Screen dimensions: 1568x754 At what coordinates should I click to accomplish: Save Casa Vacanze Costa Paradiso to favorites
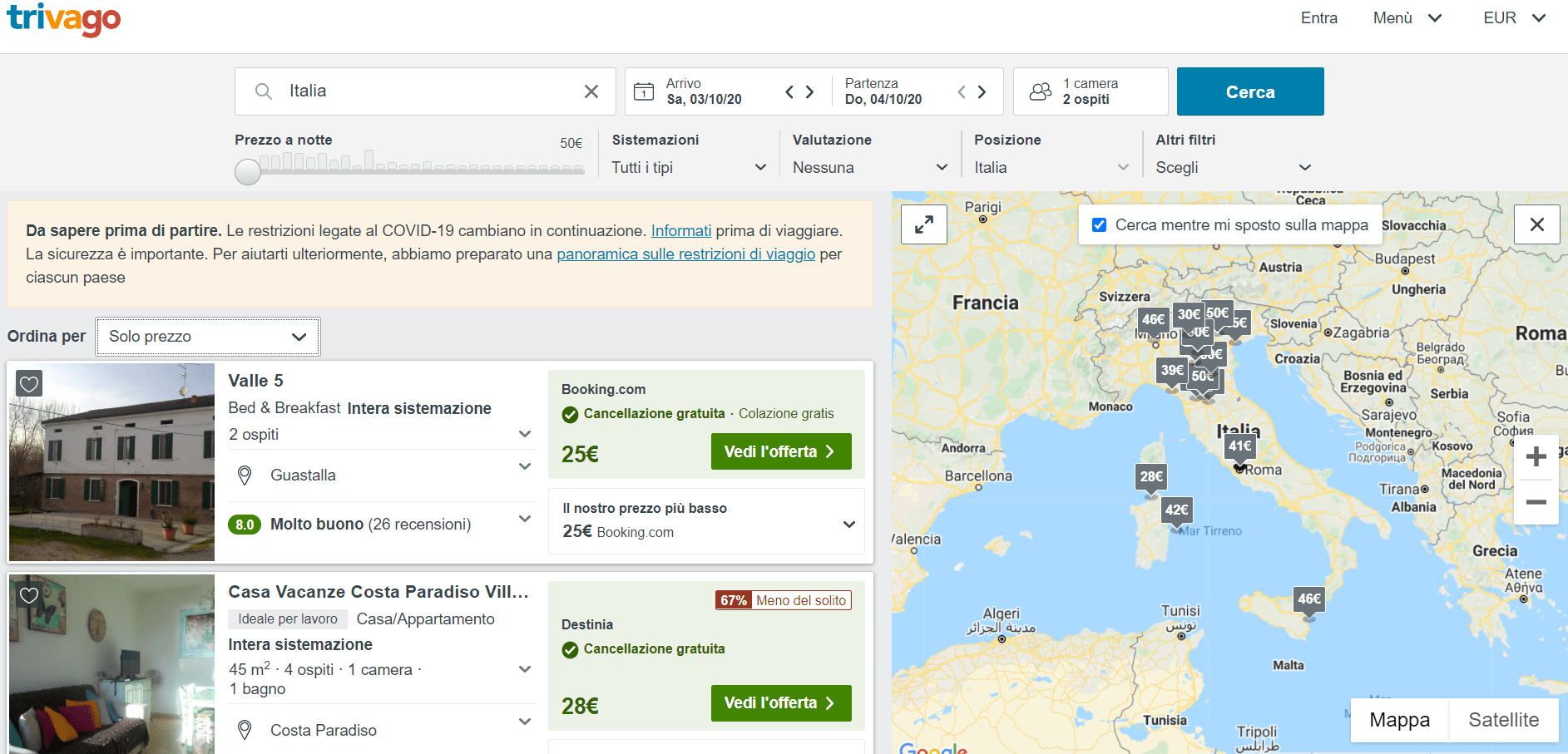point(29,595)
